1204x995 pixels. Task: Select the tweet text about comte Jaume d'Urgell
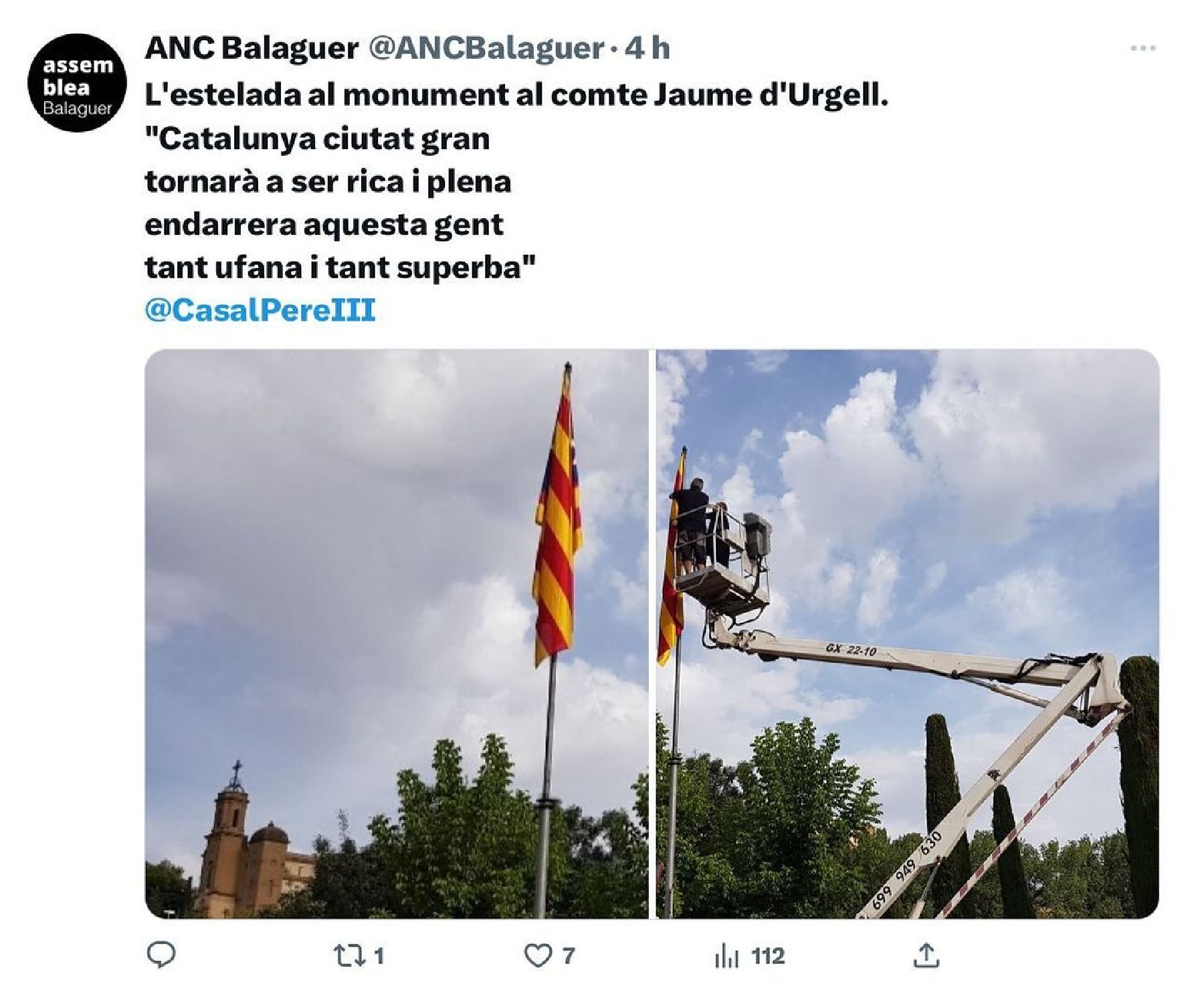point(516,96)
